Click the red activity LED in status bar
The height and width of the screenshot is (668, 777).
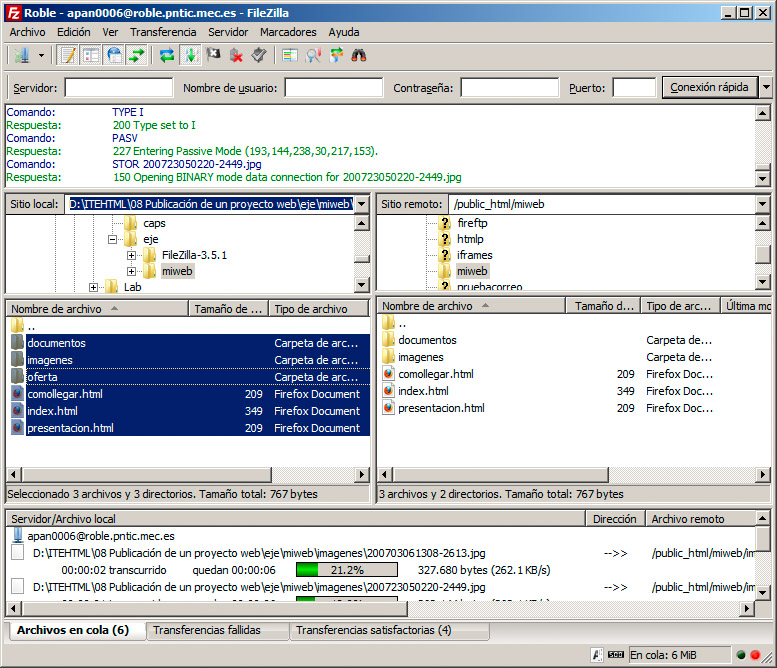point(755,655)
